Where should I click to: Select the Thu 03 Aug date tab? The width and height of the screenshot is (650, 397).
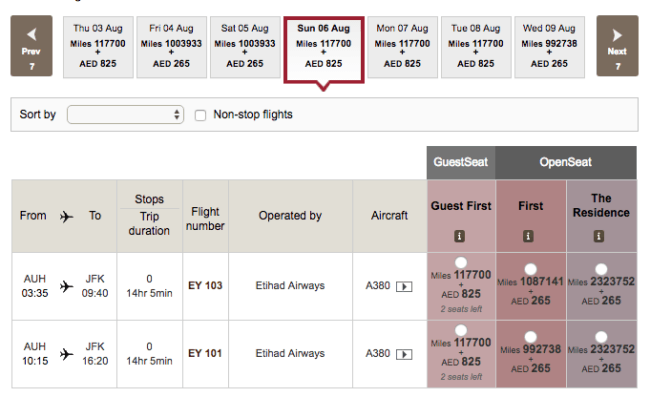click(x=98, y=47)
